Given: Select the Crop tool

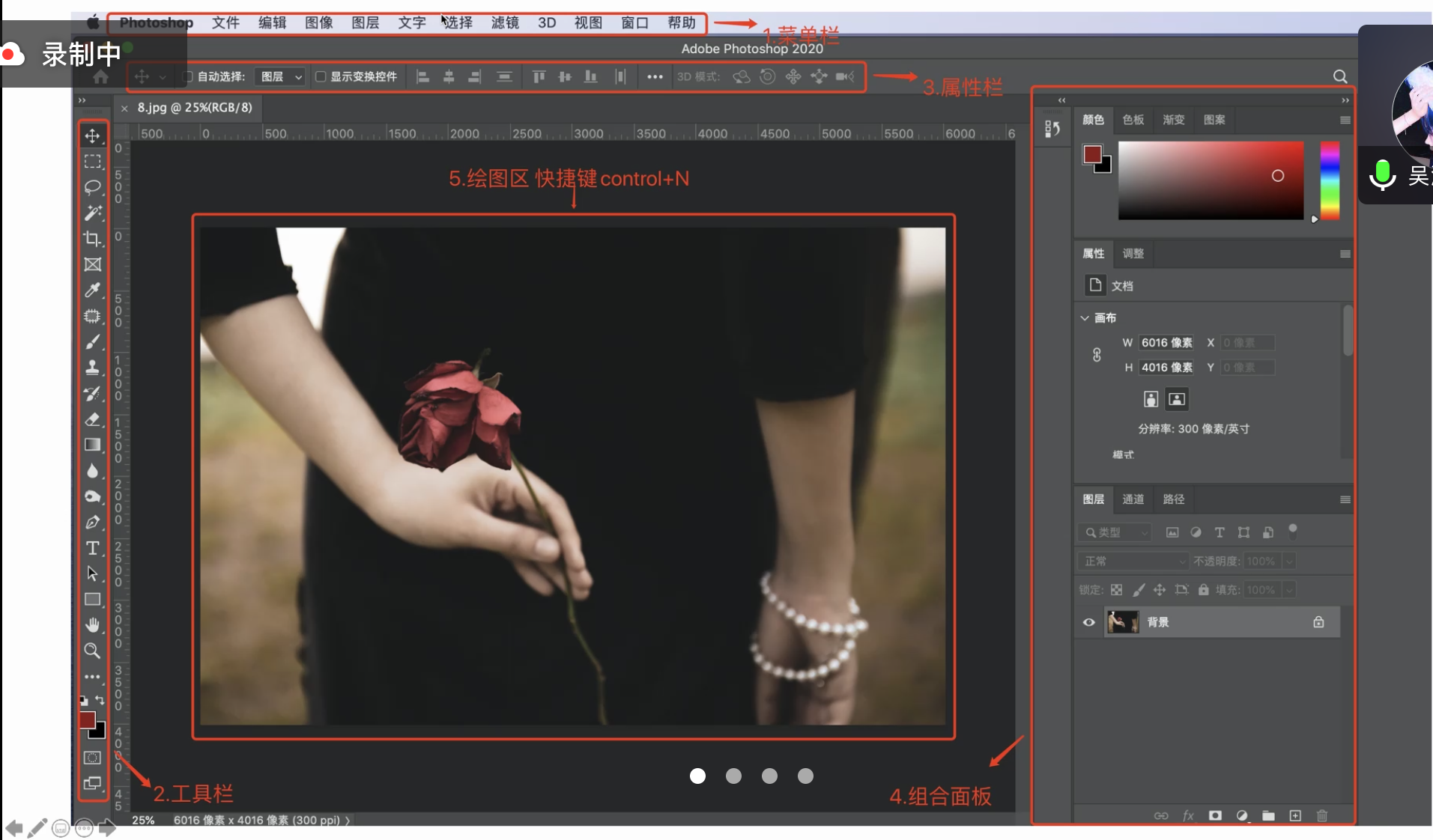Looking at the screenshot, I should [92, 239].
